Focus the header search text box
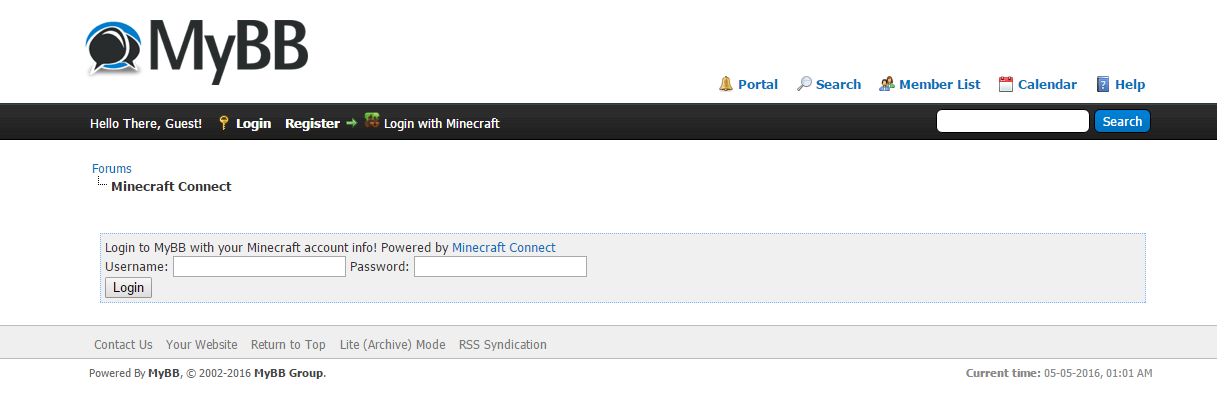Screen dimensions: 1217x398 tap(1012, 121)
